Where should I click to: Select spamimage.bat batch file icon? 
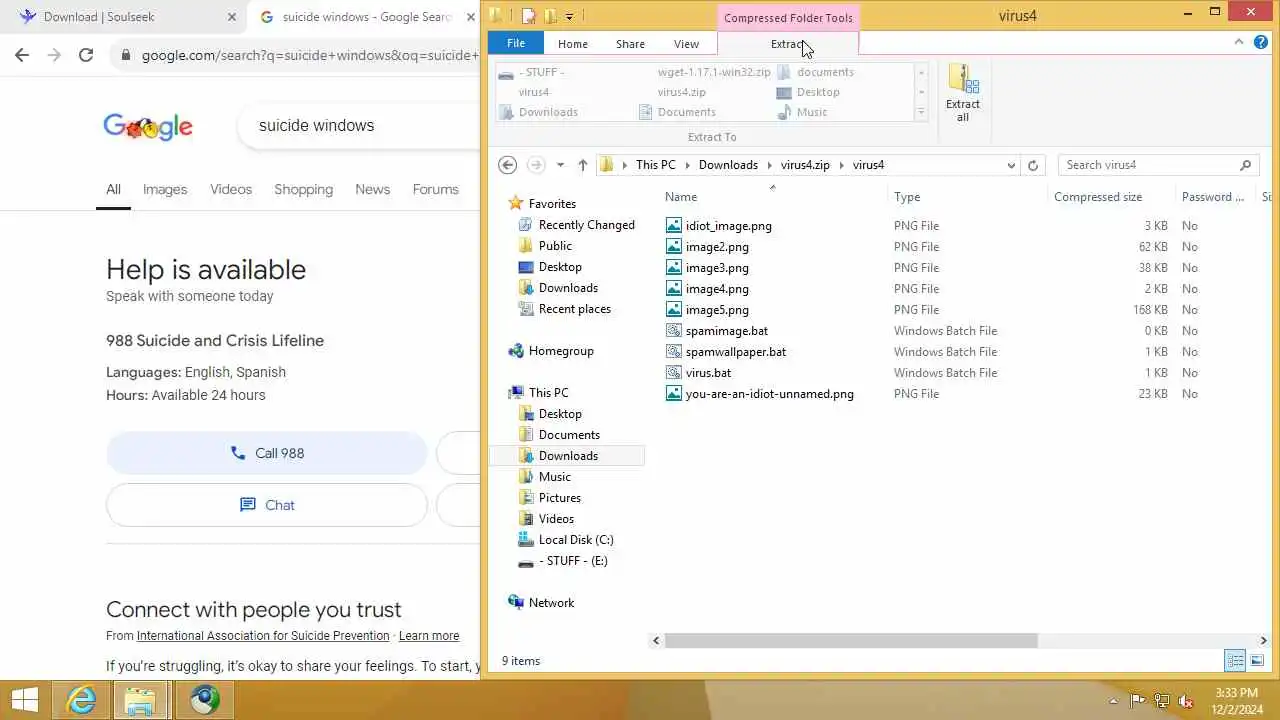674,331
